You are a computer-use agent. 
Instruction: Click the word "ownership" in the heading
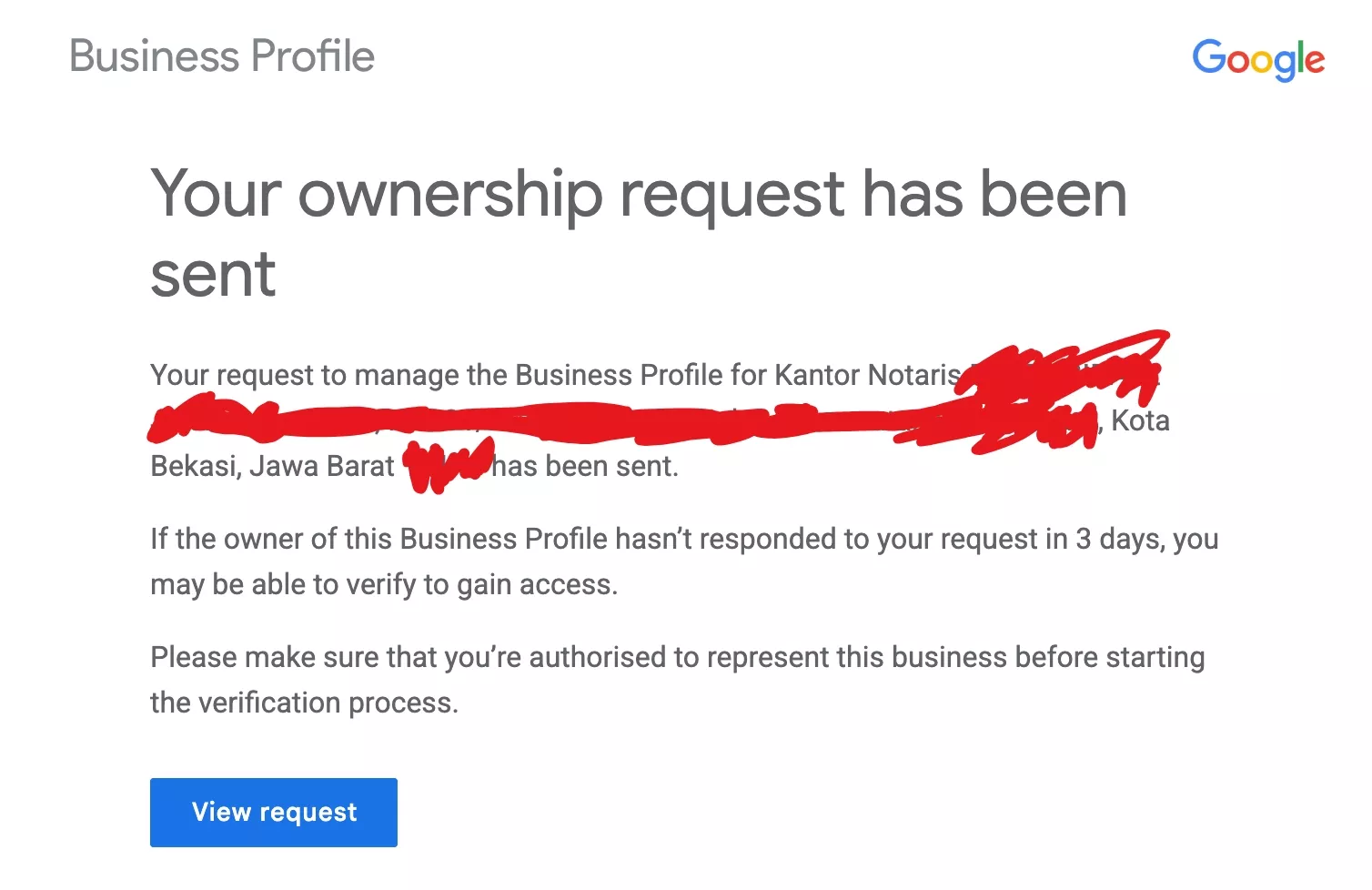(x=450, y=195)
